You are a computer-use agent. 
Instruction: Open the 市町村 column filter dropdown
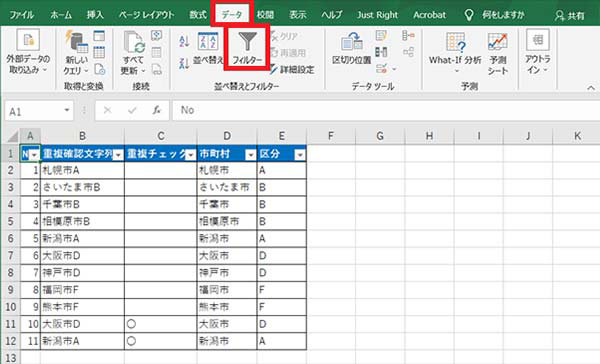251,155
